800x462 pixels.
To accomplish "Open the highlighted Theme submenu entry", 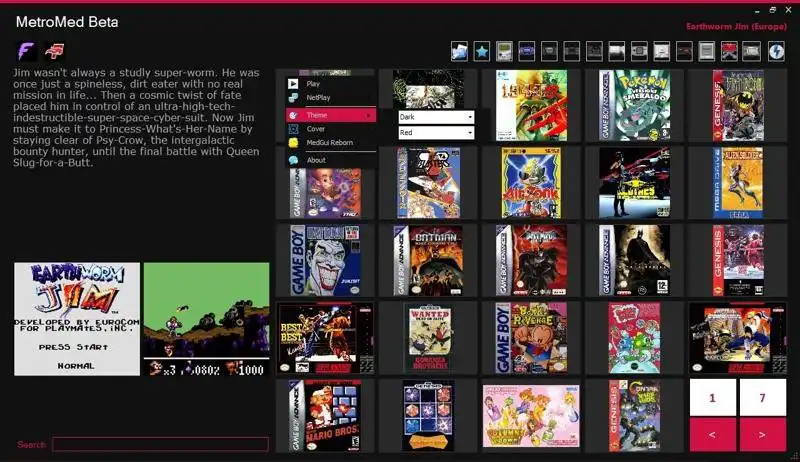I will (331, 115).
